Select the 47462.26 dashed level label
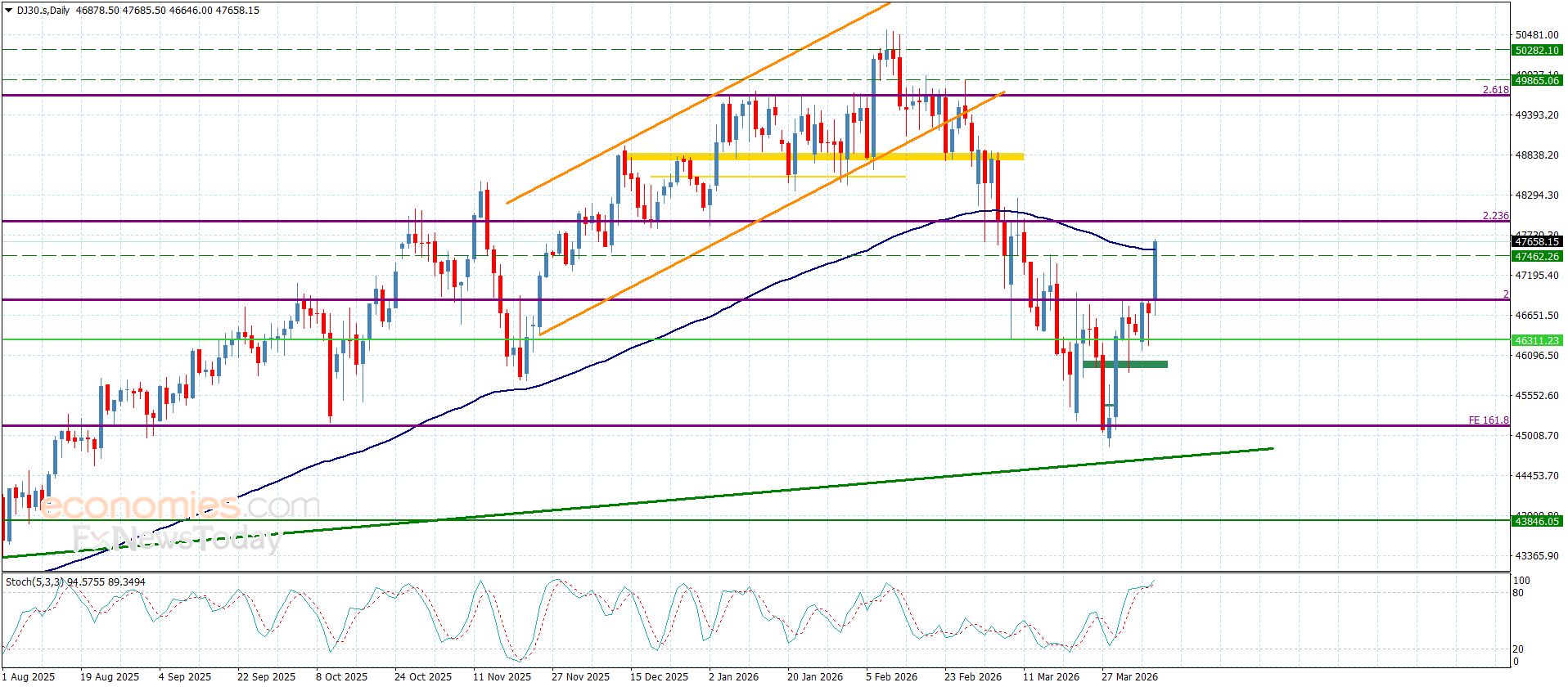This screenshot has height=687, width=1568. (x=1536, y=256)
